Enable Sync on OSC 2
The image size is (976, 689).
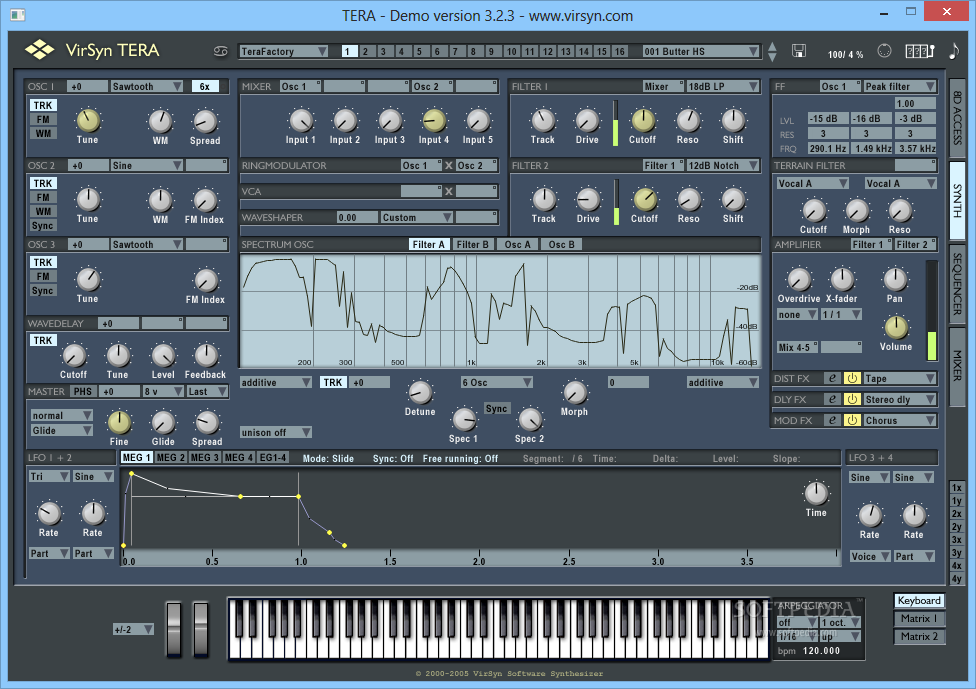point(43,226)
